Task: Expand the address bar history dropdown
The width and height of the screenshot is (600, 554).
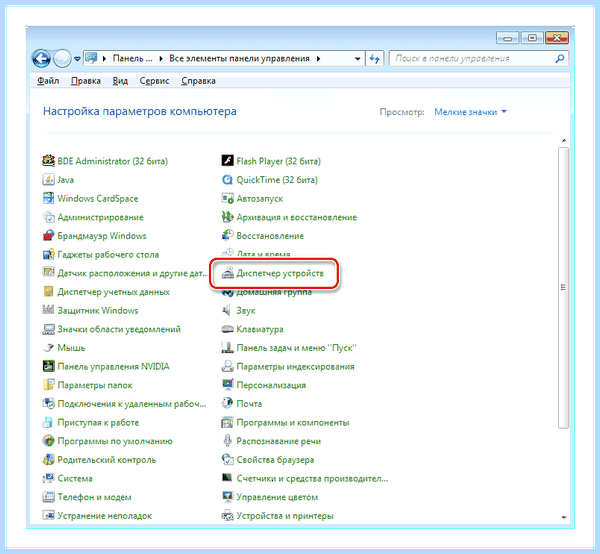Action: point(357,59)
